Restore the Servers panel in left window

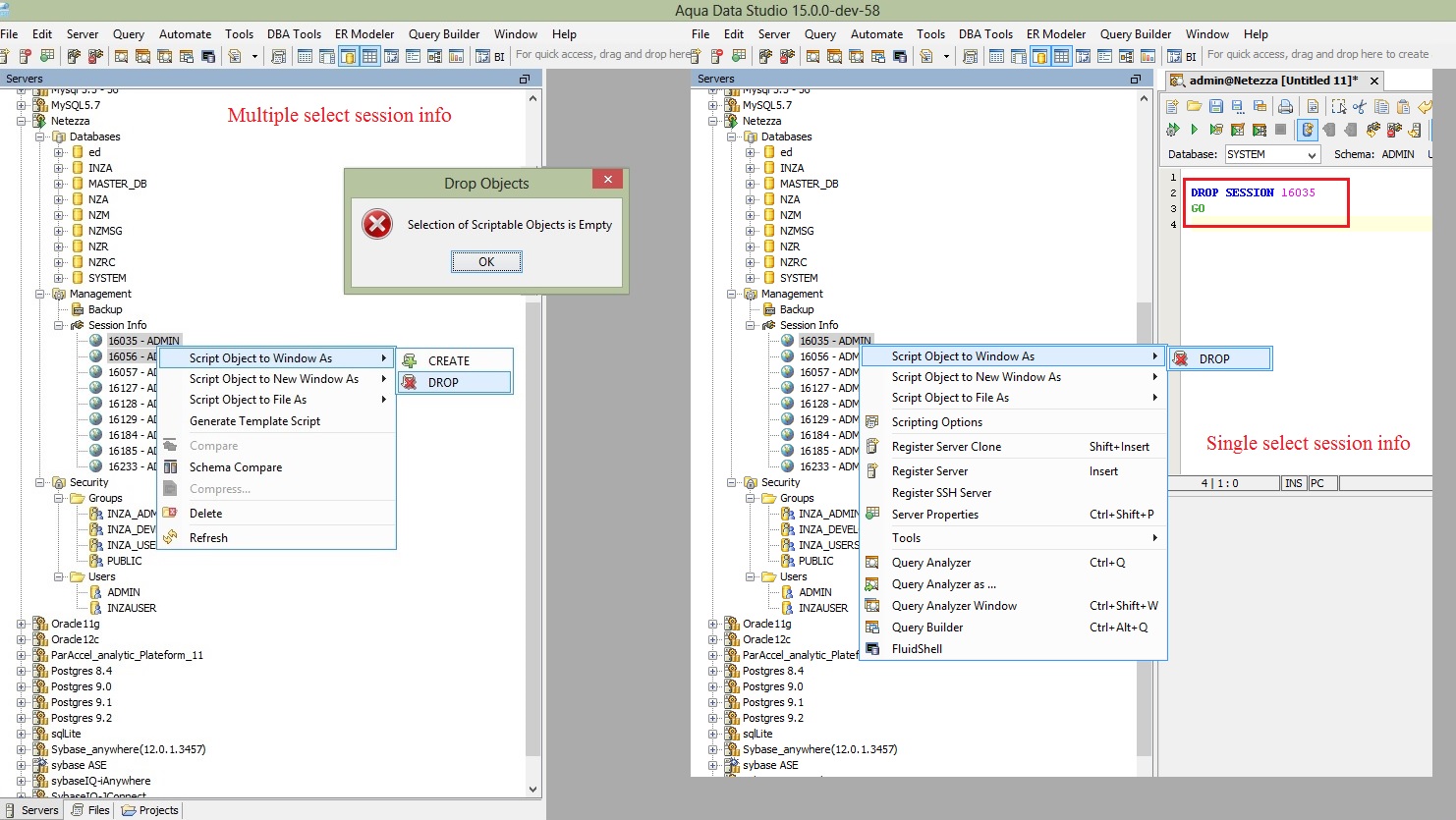pyautogui.click(x=525, y=79)
